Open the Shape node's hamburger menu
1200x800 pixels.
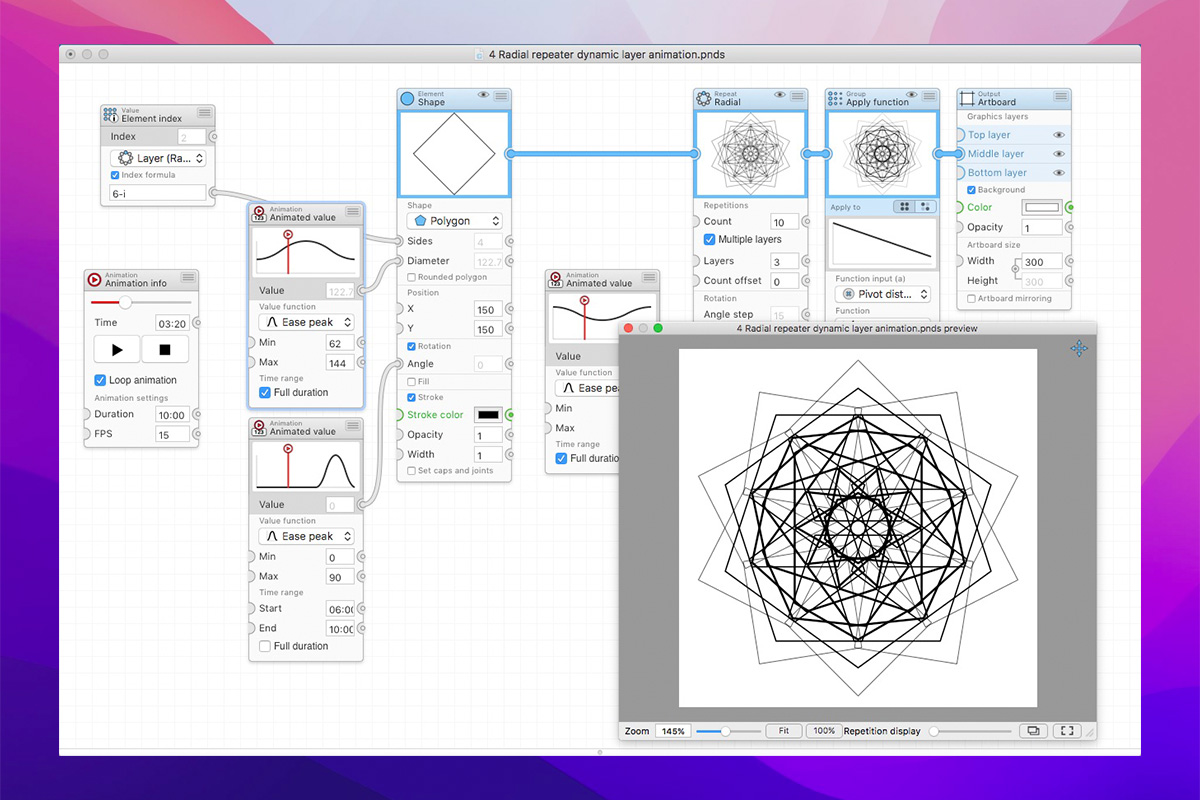tap(501, 95)
